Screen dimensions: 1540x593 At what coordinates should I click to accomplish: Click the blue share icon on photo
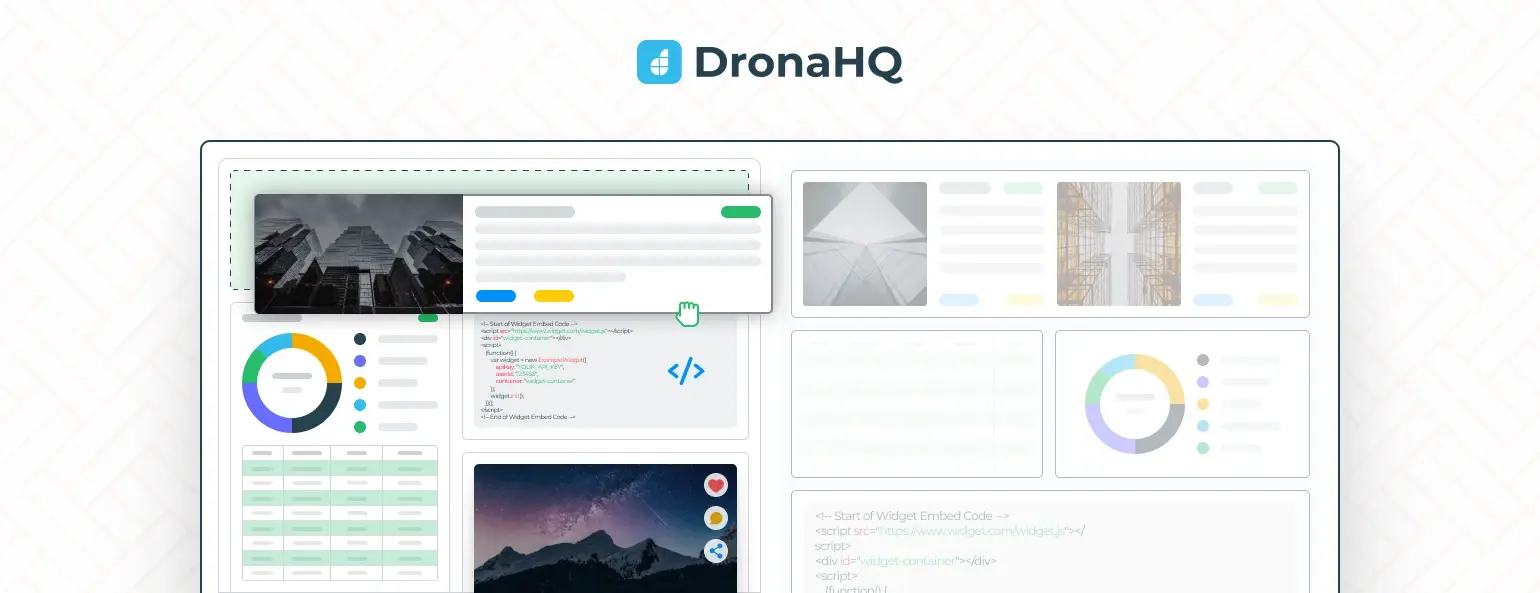[x=715, y=550]
